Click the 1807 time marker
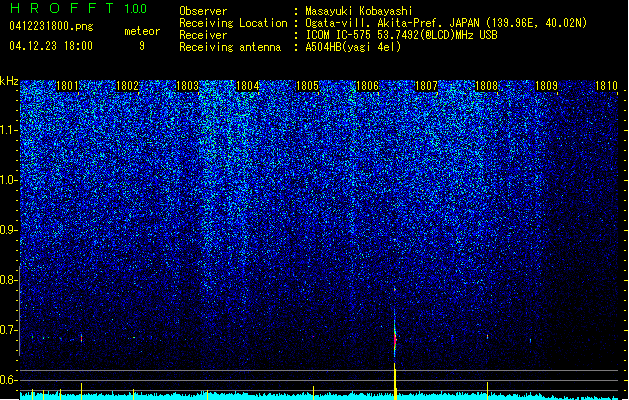Screen dimensions: 629x400 tap(426, 86)
